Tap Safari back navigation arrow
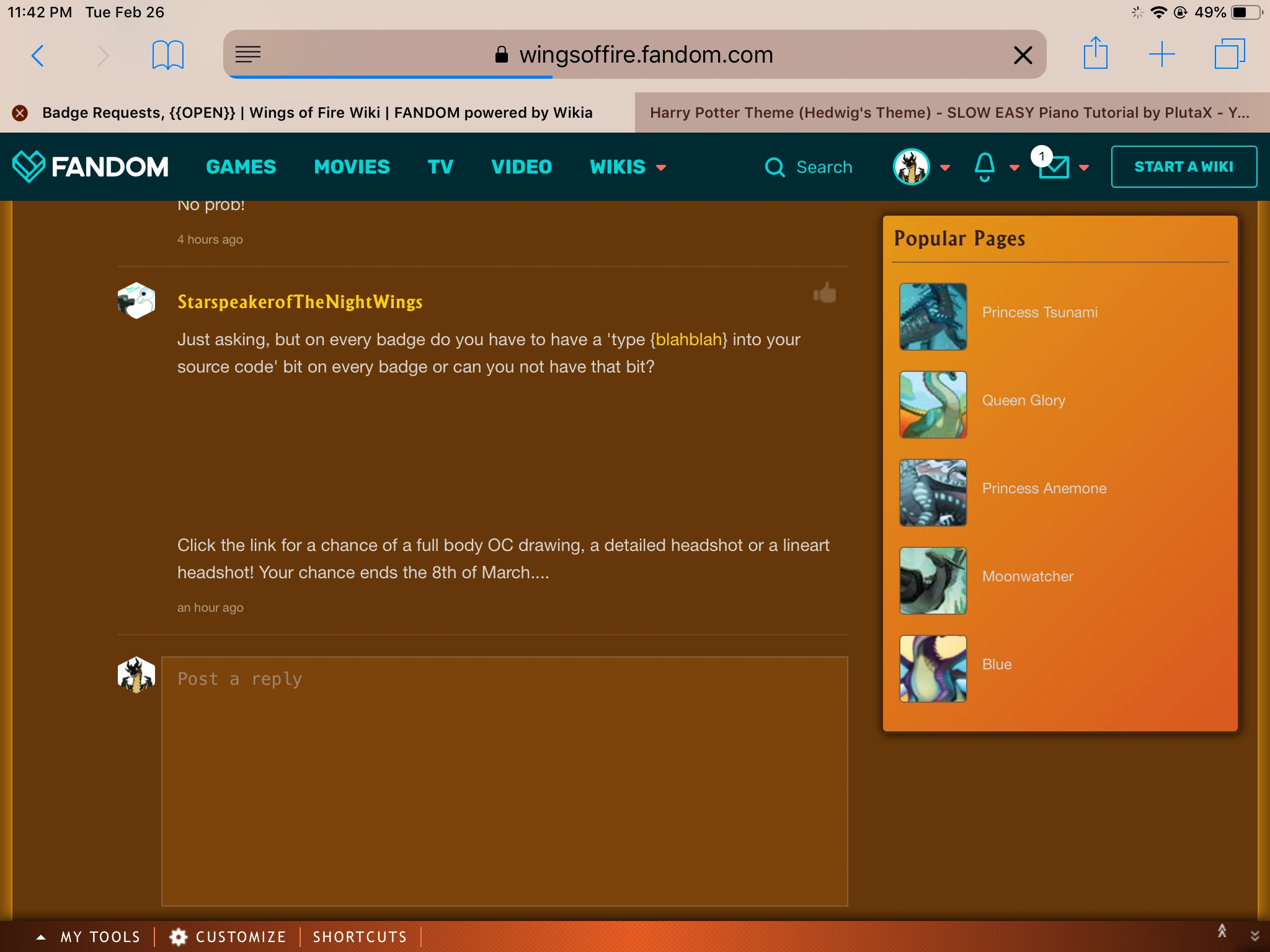This screenshot has height=952, width=1270. pos(37,56)
